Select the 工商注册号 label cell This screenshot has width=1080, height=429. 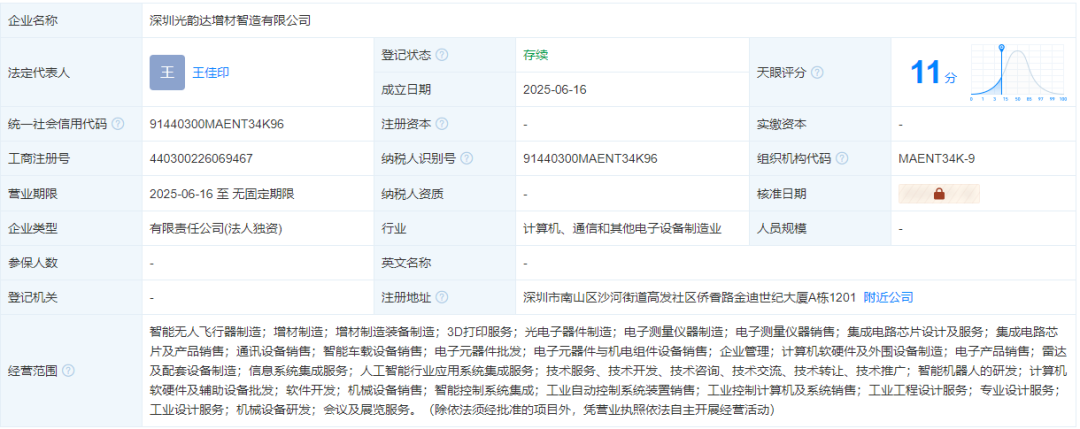tap(72, 159)
